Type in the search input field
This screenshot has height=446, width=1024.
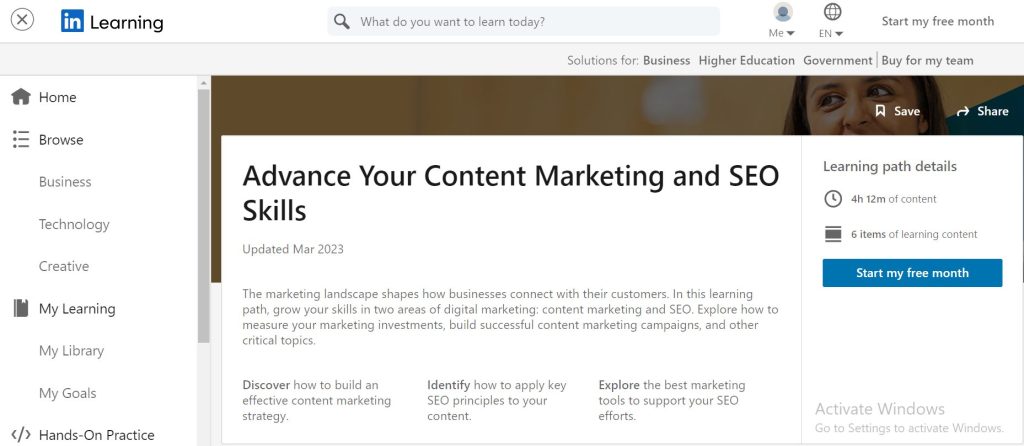[535, 21]
